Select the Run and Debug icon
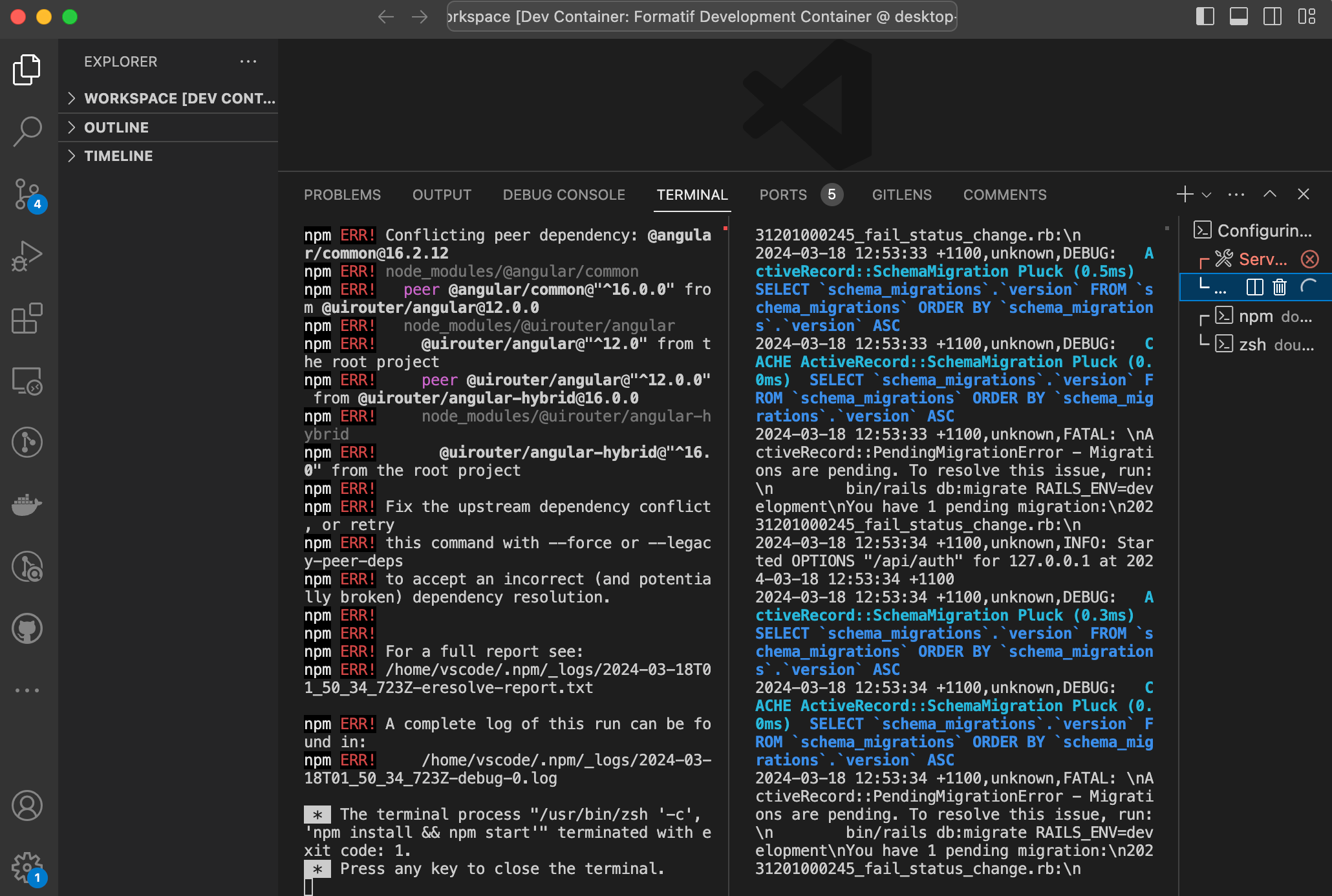The height and width of the screenshot is (896, 1332). (27, 255)
